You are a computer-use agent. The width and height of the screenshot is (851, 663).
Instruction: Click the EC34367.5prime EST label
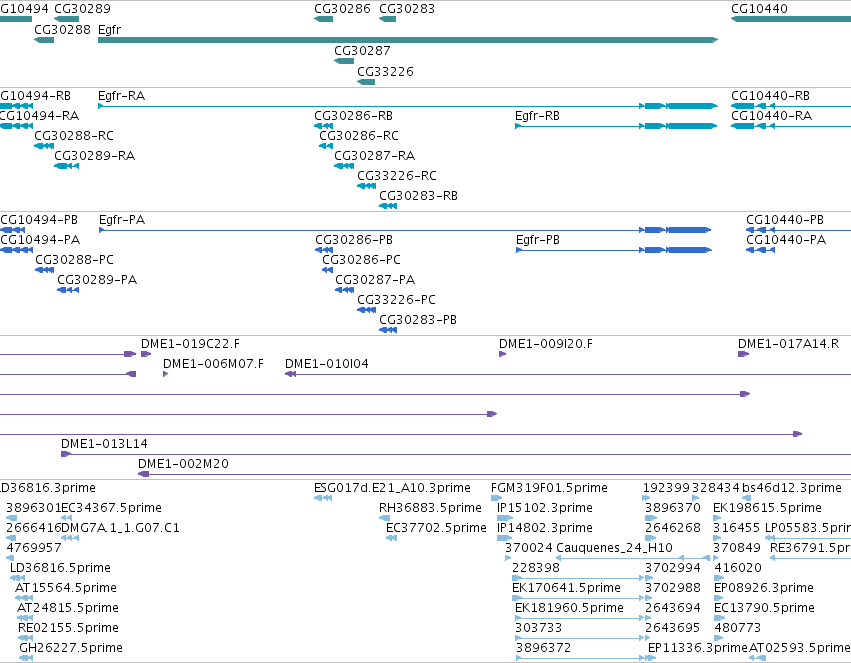[x=112, y=508]
